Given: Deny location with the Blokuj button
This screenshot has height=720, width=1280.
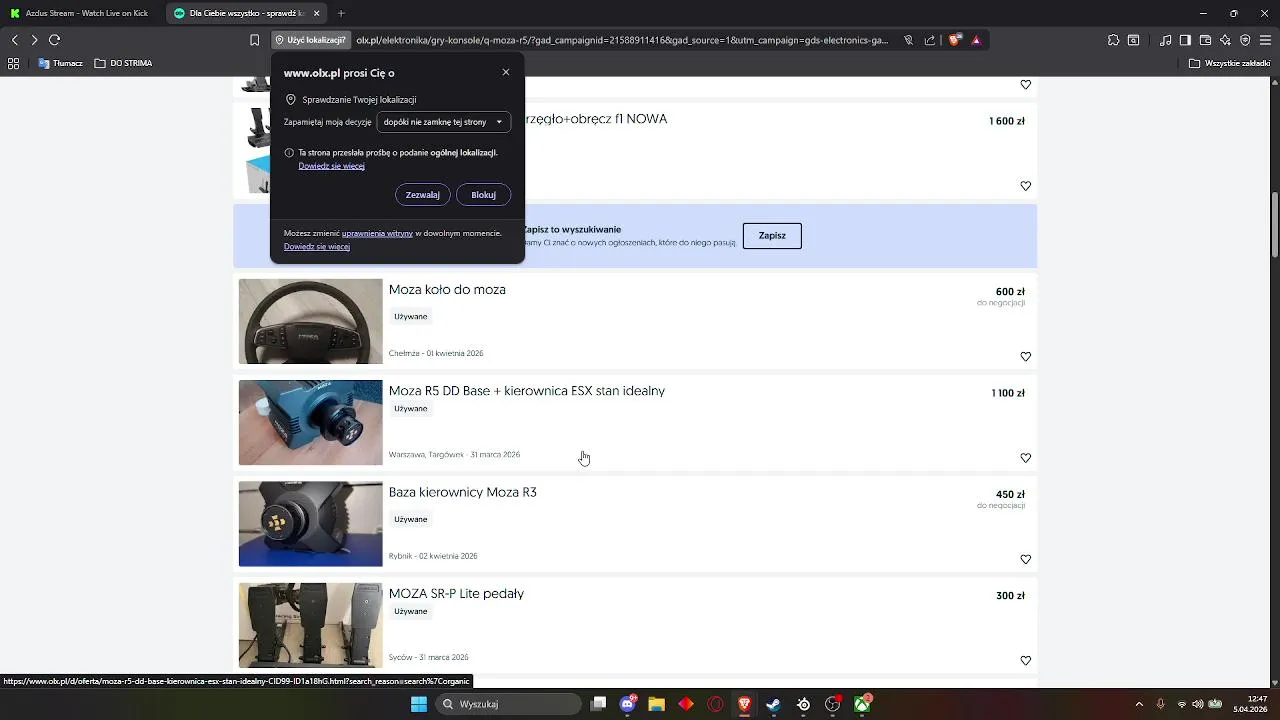Looking at the screenshot, I should pos(483,195).
